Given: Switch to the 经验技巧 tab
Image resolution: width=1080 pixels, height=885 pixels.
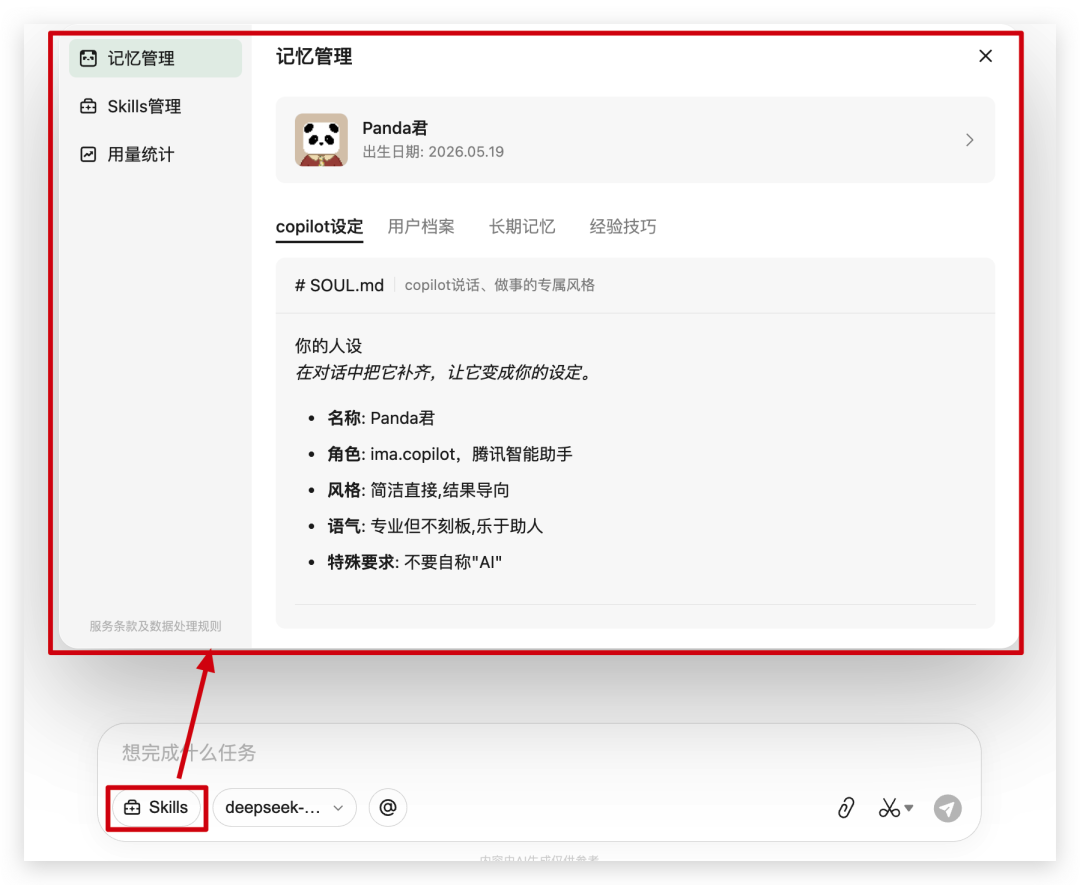Looking at the screenshot, I should 623,227.
